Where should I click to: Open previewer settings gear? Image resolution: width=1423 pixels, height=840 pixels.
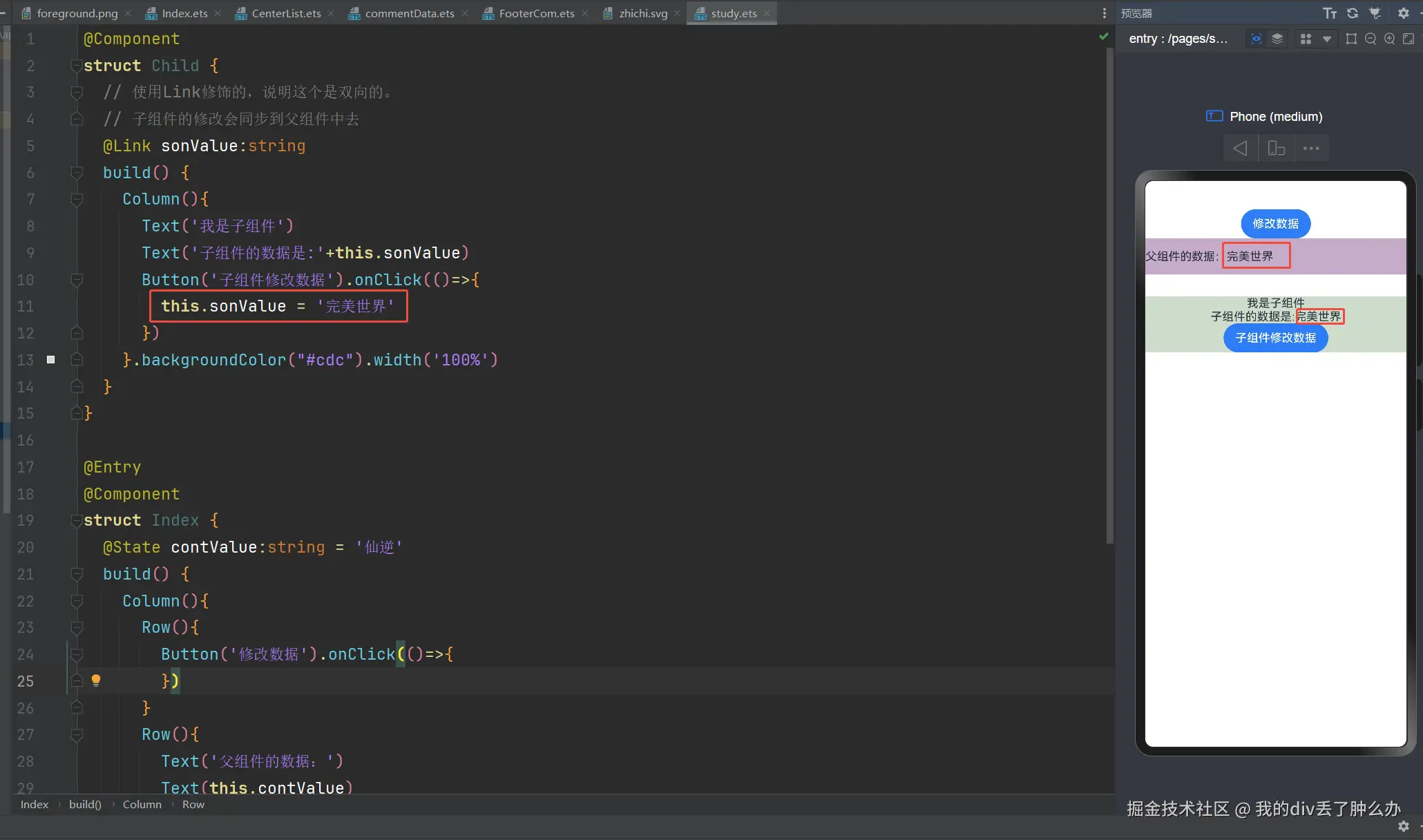[1403, 13]
